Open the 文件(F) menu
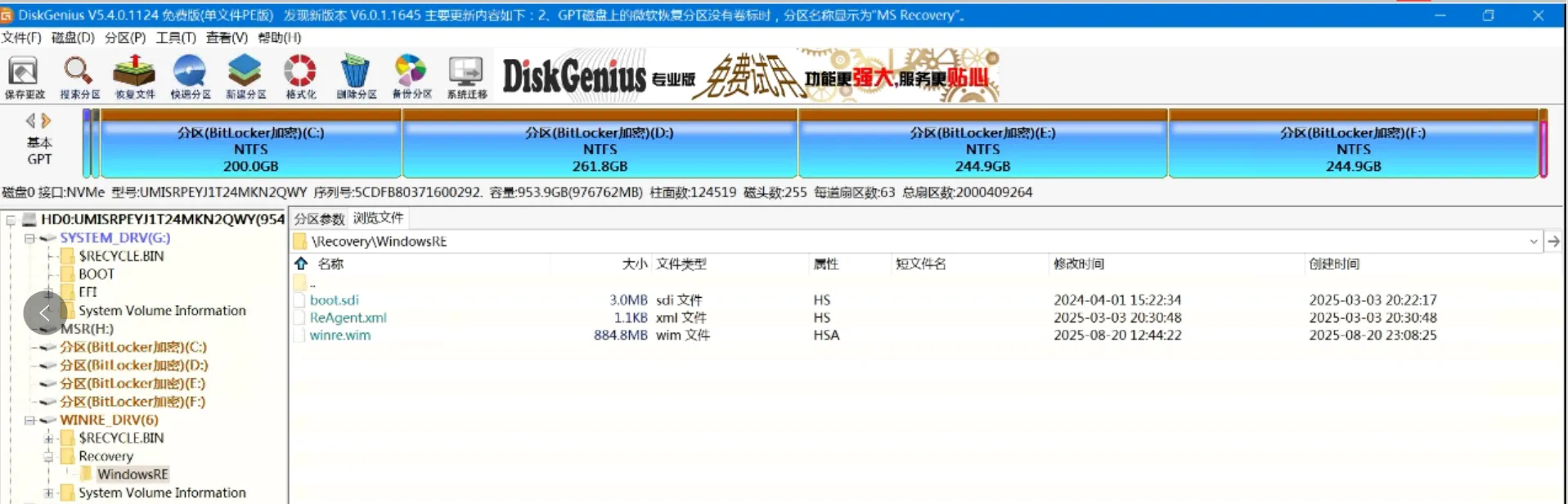 pos(21,38)
